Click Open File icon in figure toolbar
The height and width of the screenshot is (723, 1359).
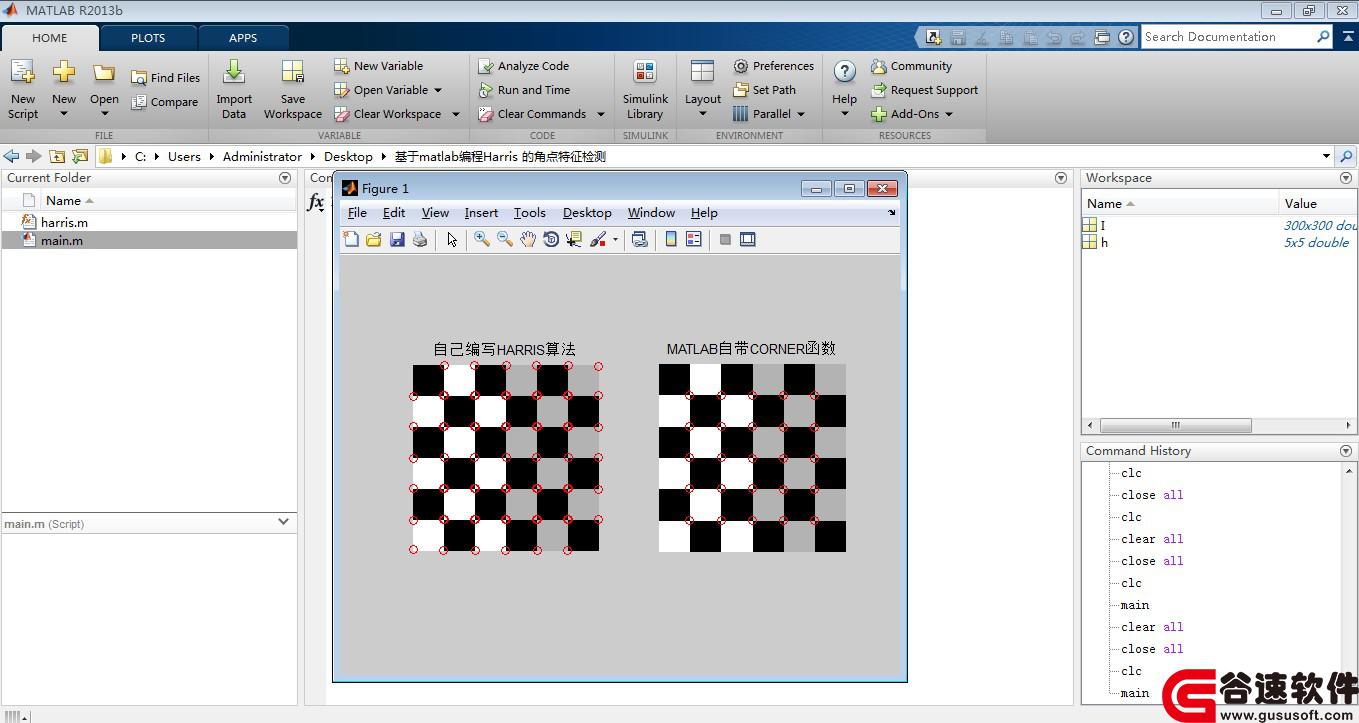(x=374, y=239)
